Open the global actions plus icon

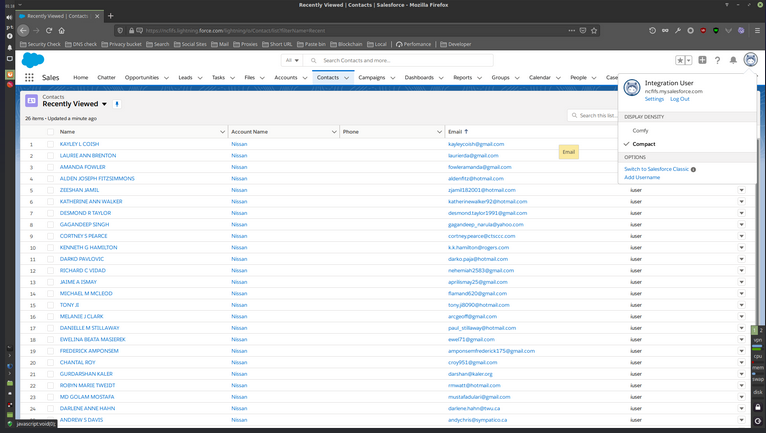pos(702,60)
